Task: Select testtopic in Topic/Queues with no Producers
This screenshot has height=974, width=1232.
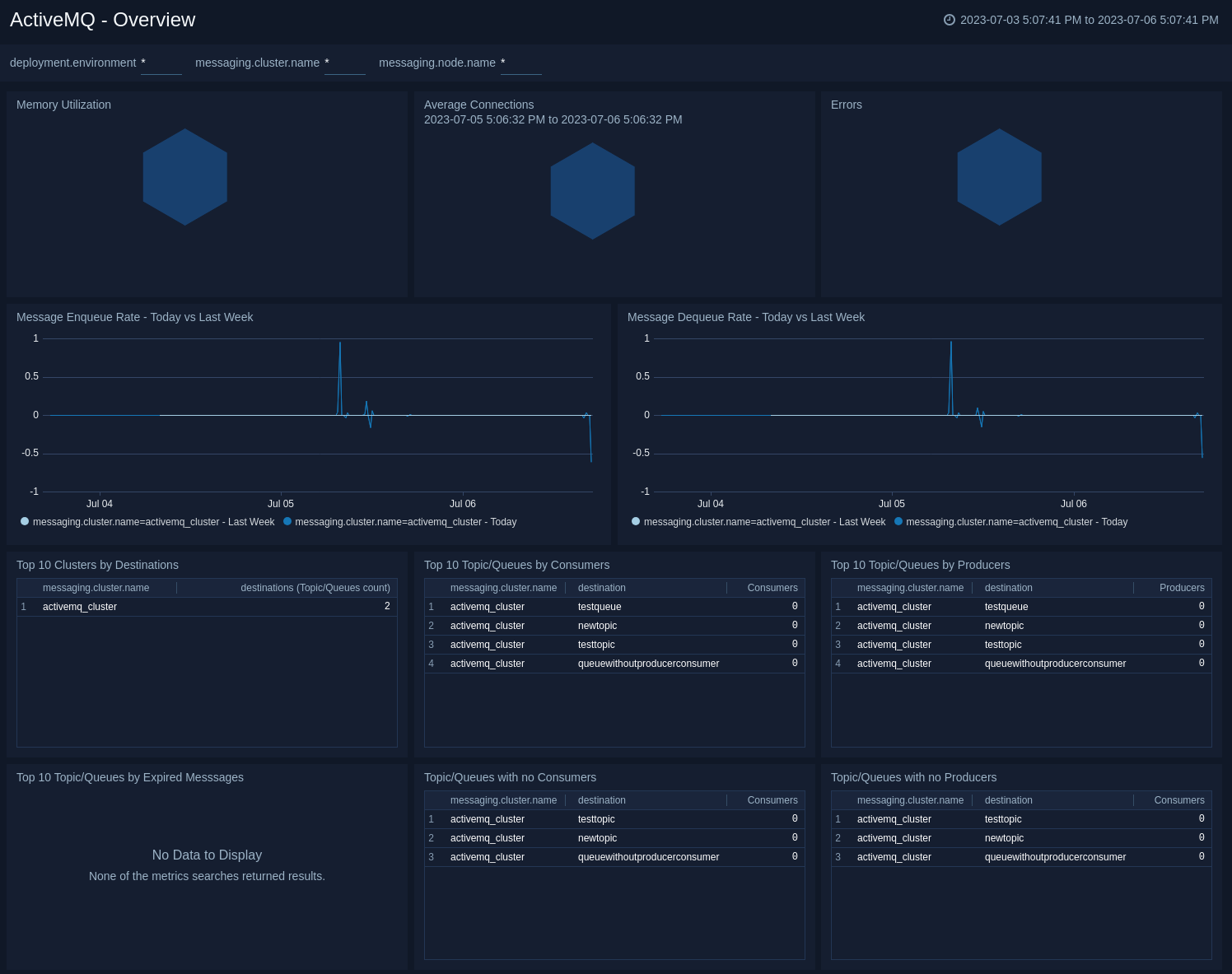Action: point(1003,819)
